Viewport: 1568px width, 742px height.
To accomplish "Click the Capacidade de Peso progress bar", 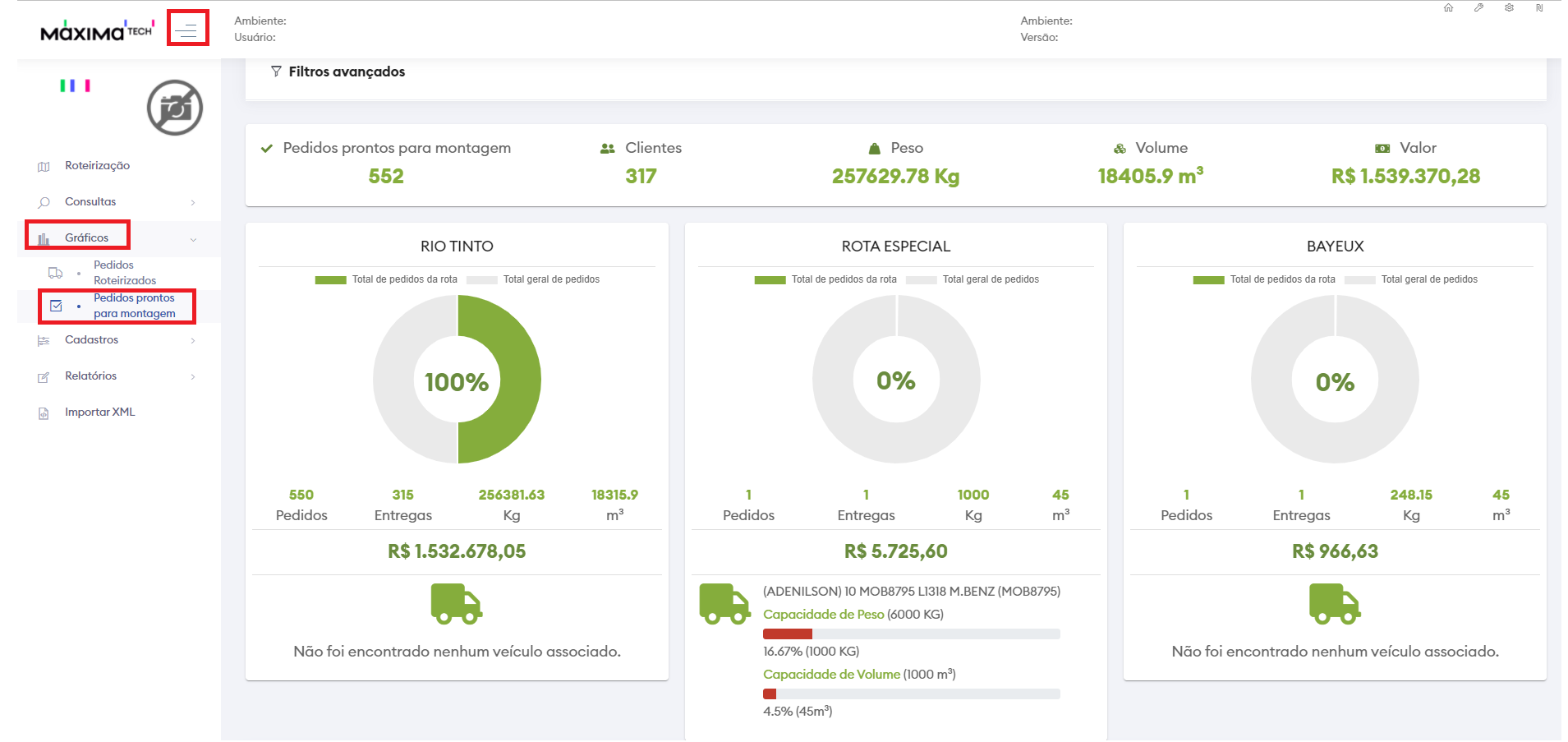I will tap(911, 634).
